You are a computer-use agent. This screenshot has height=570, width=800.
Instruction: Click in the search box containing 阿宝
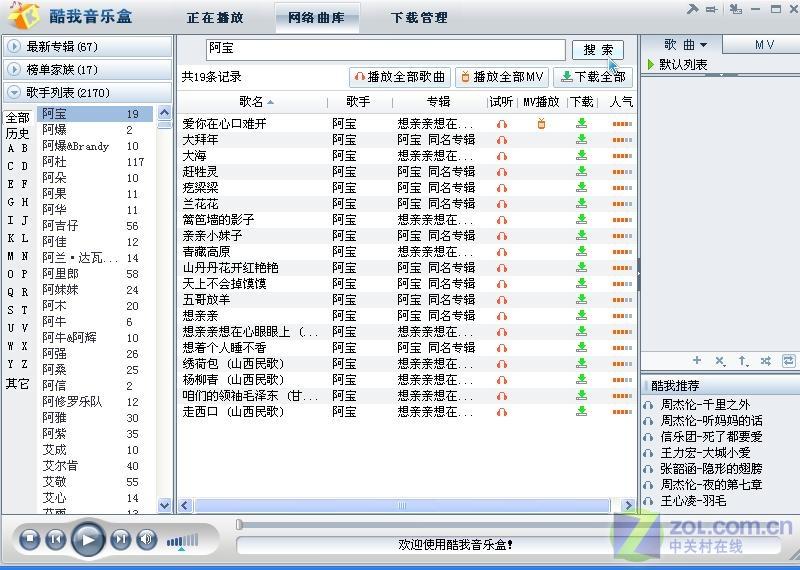pos(386,49)
